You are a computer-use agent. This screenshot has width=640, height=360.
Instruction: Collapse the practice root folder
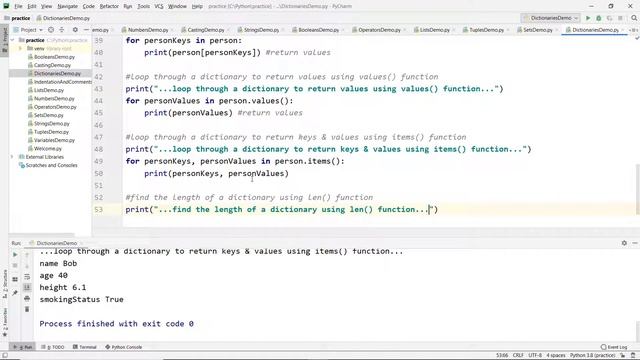[13, 40]
